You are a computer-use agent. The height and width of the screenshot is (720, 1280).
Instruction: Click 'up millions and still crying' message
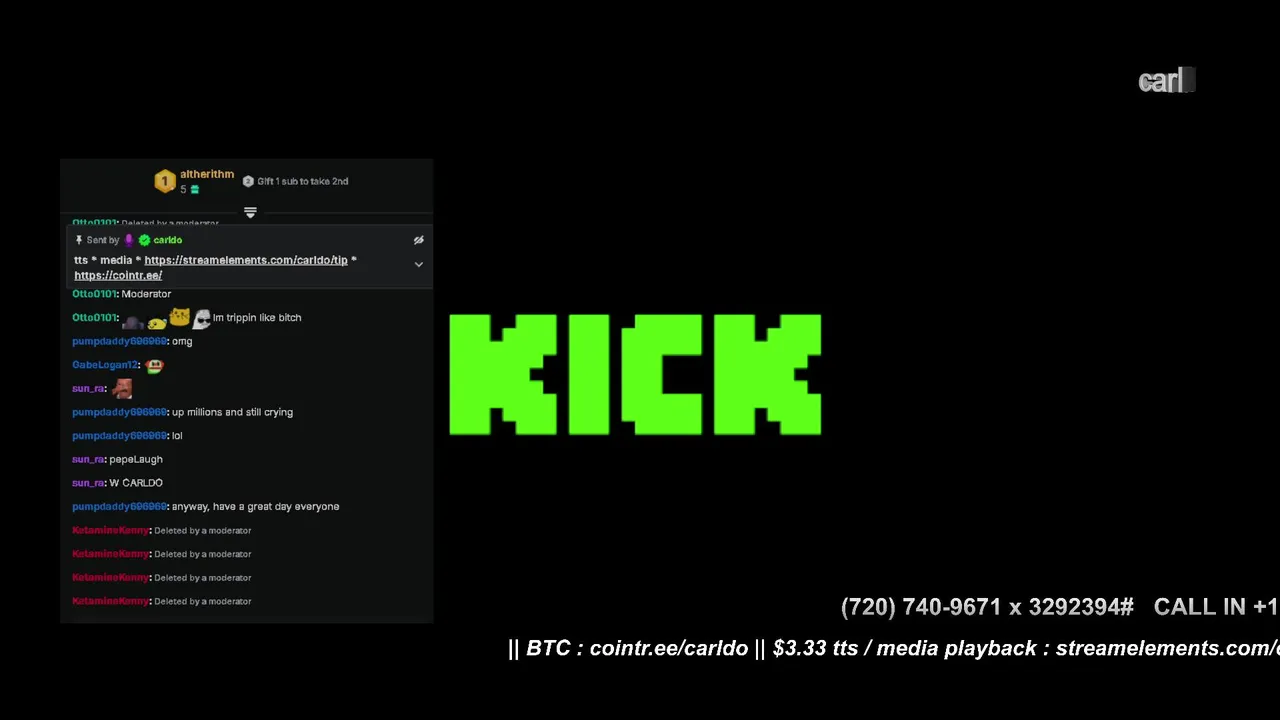[232, 412]
